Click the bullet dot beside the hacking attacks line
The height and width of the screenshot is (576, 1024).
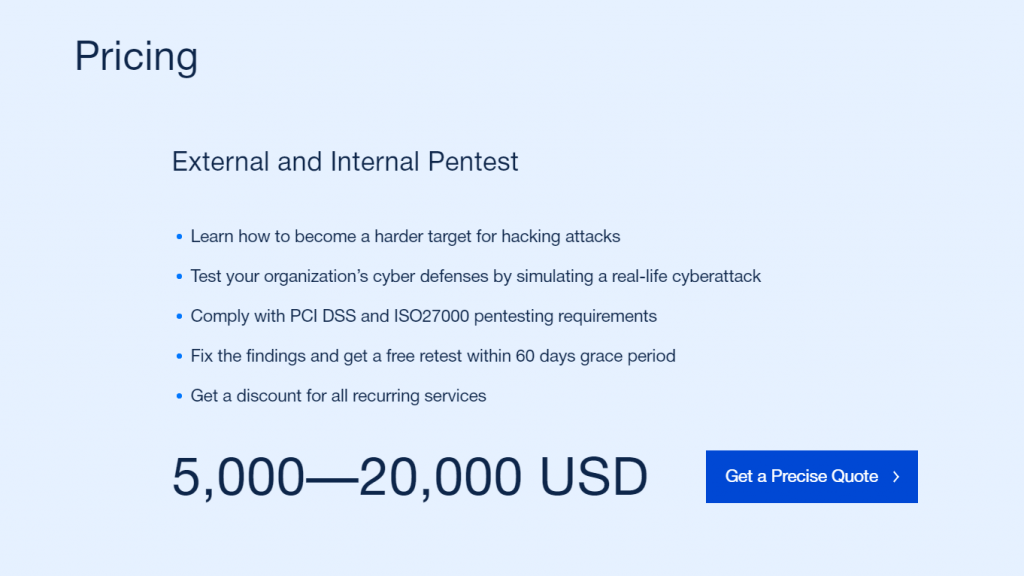pos(179,236)
